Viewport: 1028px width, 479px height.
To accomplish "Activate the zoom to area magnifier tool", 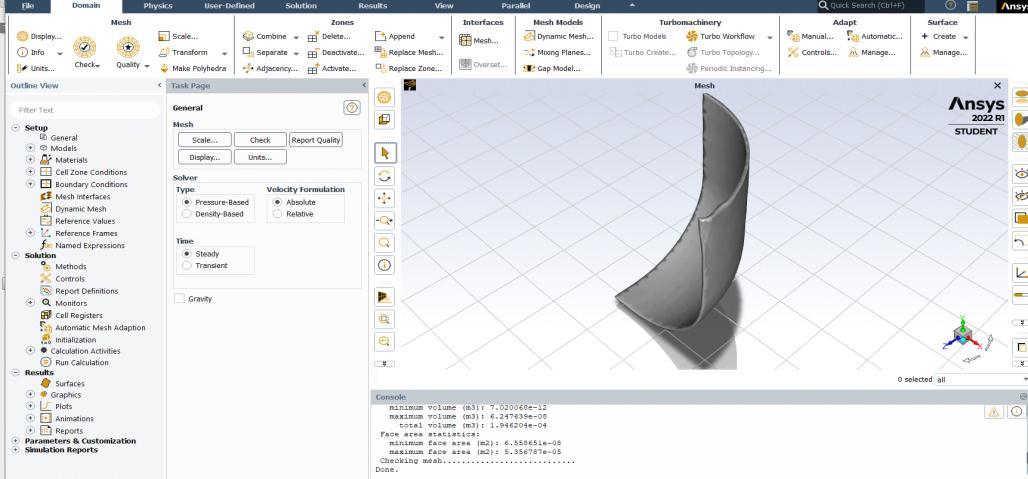I will 385,243.
